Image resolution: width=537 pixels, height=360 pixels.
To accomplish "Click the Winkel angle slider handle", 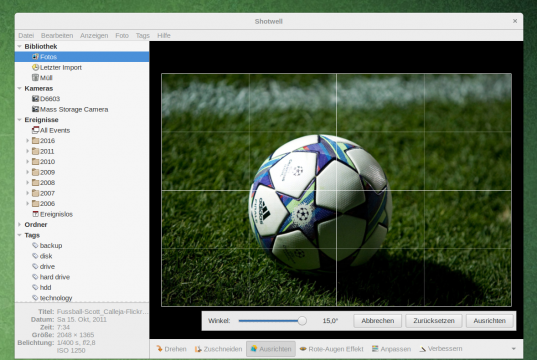I will (x=302, y=321).
